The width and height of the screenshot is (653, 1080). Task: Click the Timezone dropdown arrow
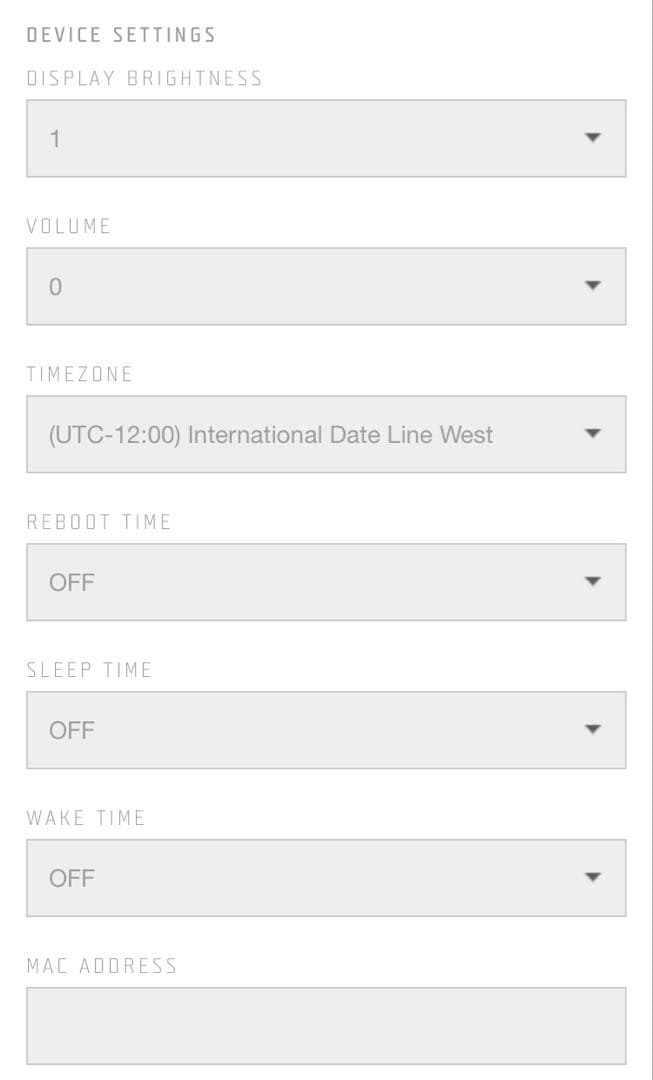point(592,434)
